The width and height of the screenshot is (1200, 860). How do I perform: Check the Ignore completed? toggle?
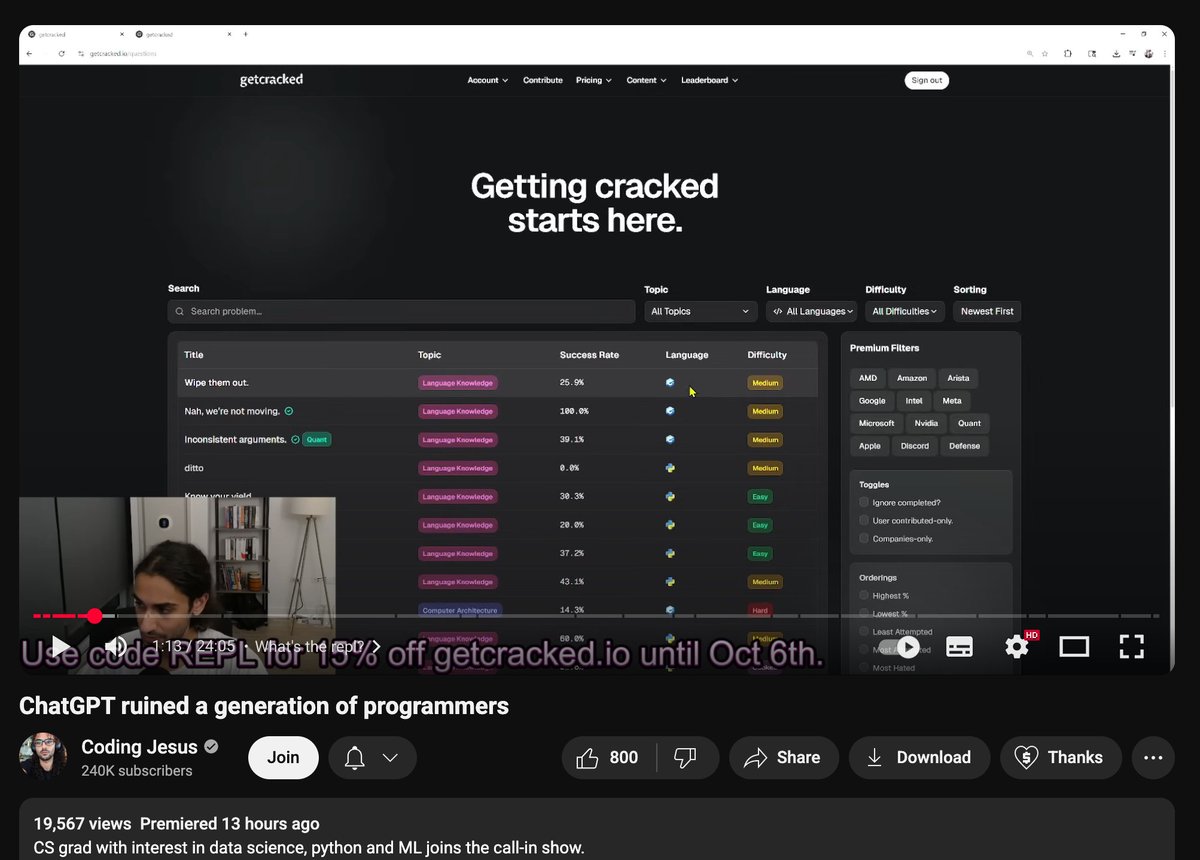click(864, 503)
